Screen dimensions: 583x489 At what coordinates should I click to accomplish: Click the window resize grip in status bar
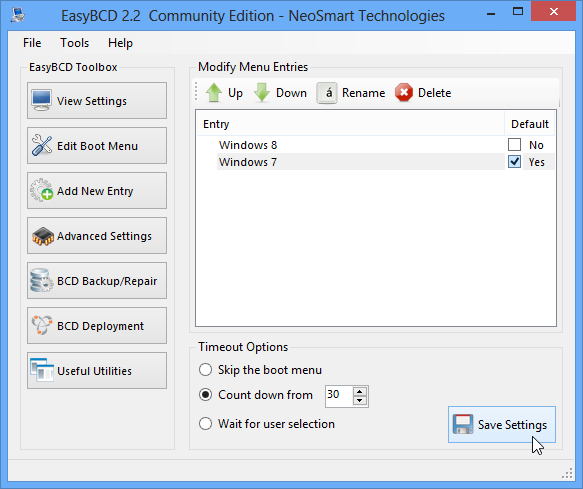click(567, 473)
